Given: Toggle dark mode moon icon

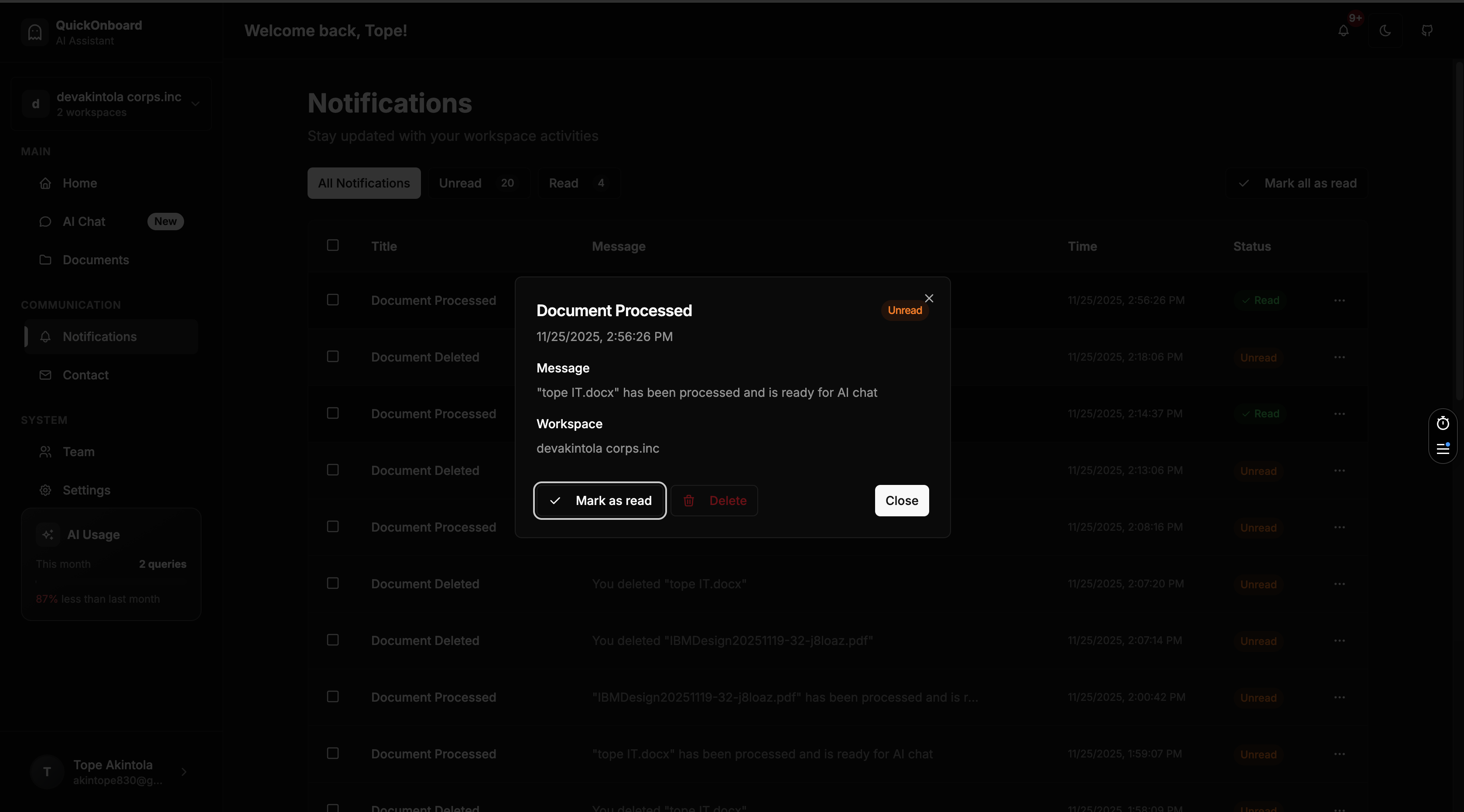Looking at the screenshot, I should click(x=1385, y=31).
